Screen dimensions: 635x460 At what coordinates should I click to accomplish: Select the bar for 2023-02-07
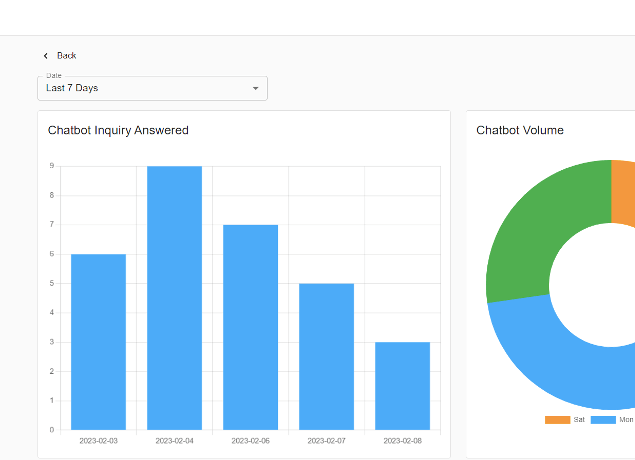point(326,356)
